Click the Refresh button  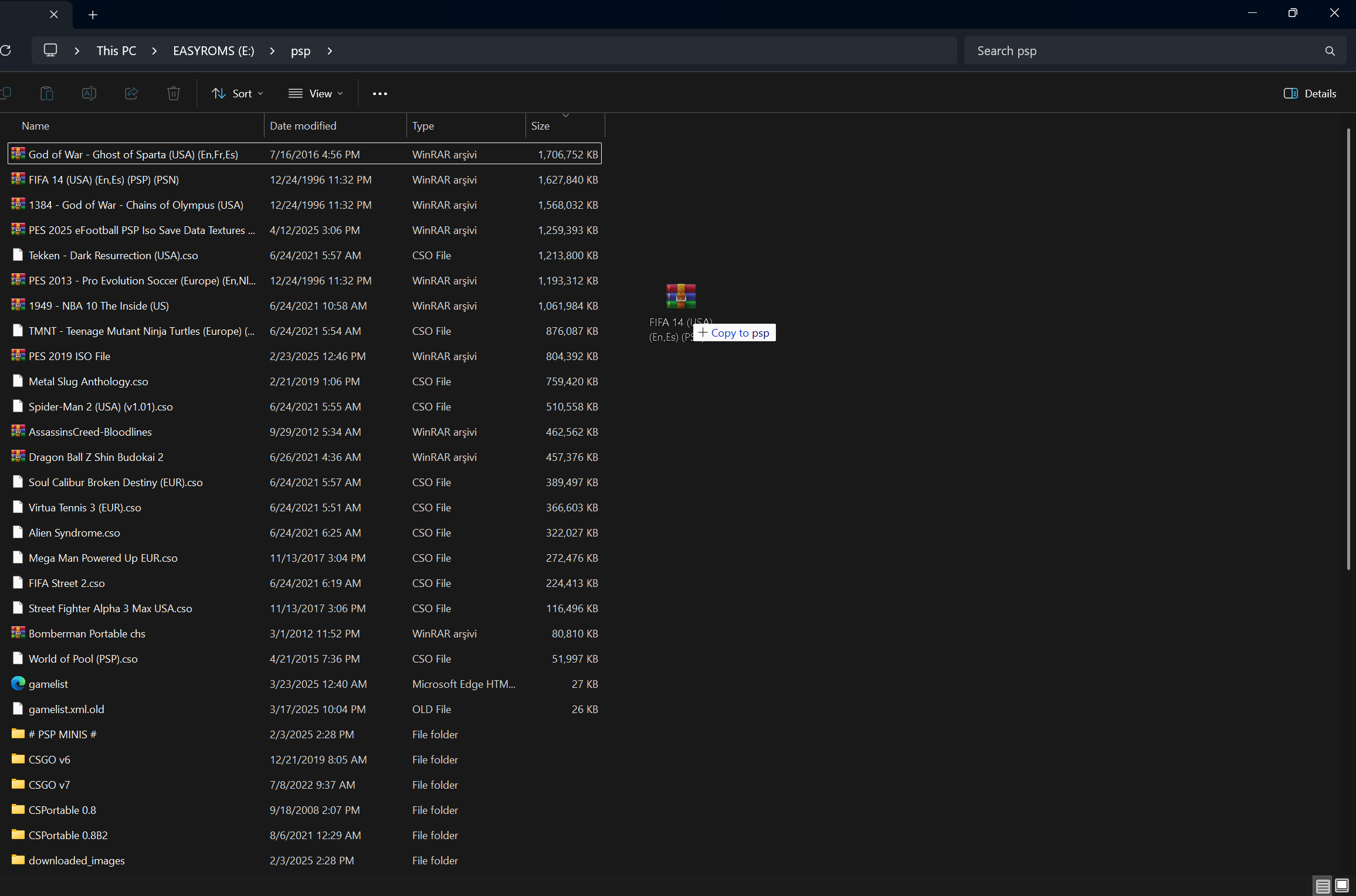tap(6, 50)
